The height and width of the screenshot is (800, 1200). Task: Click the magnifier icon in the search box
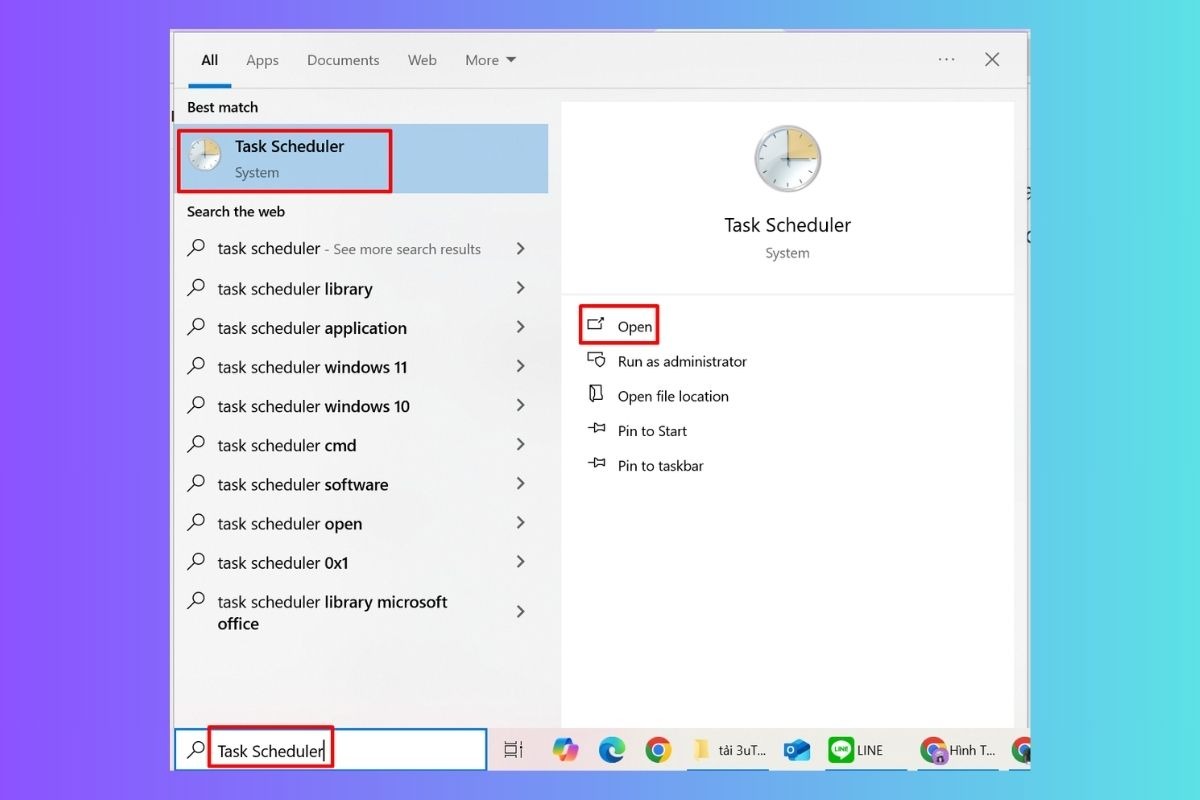pyautogui.click(x=197, y=749)
